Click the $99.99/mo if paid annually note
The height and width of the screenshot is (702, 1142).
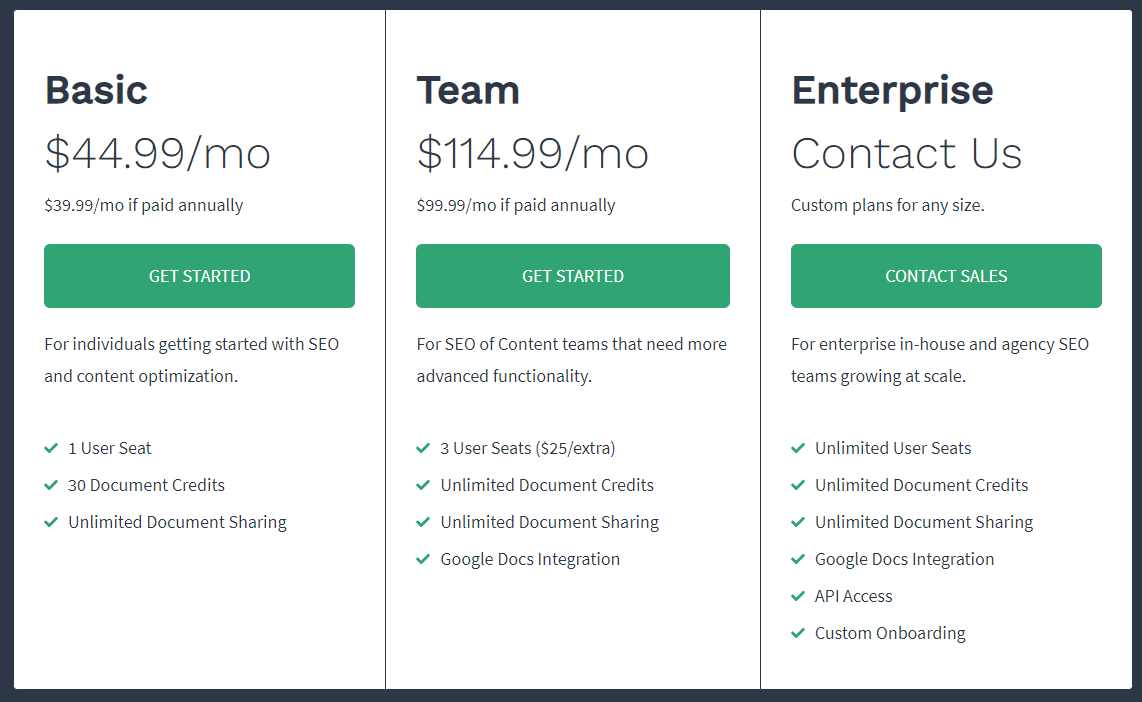[x=516, y=205]
